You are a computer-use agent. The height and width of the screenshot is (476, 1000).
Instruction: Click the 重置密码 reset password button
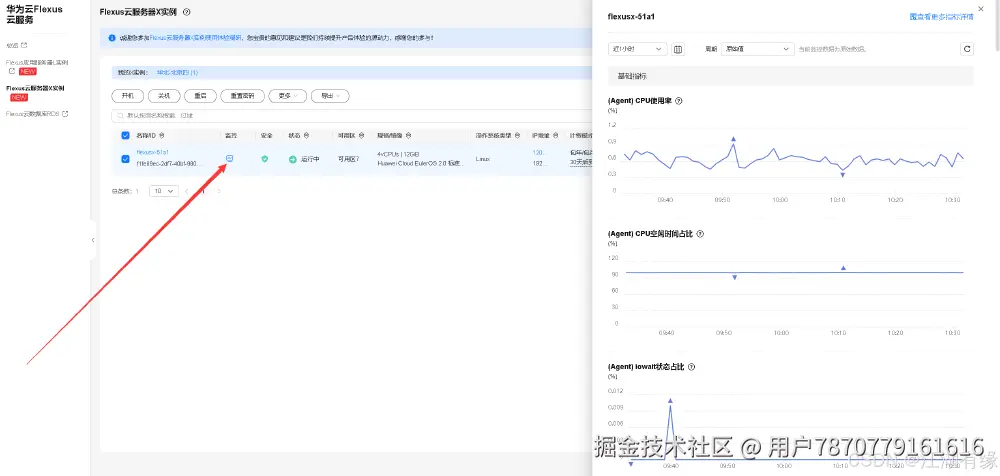[x=242, y=96]
